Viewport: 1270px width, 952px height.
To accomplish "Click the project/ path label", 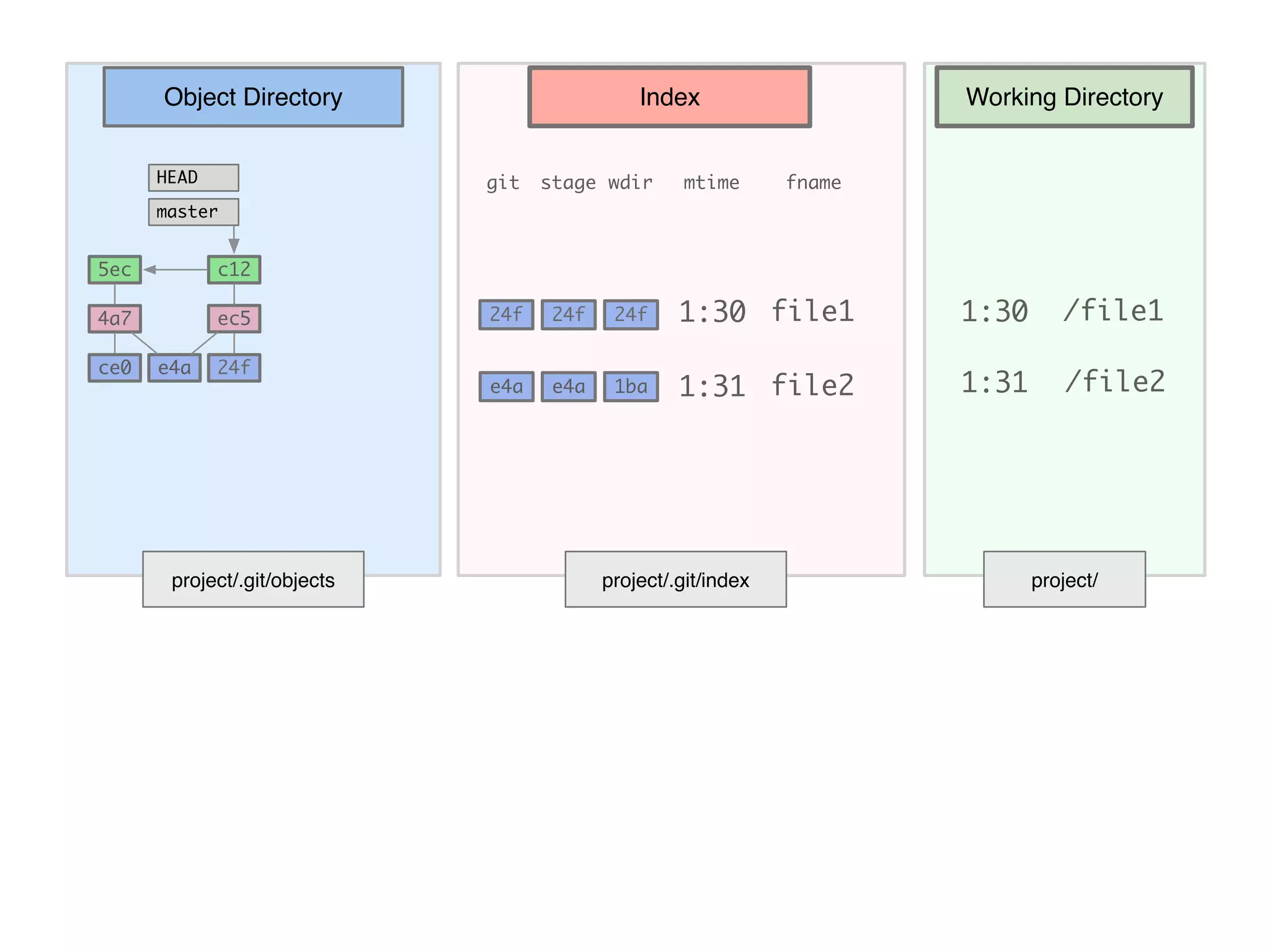I will point(1064,580).
